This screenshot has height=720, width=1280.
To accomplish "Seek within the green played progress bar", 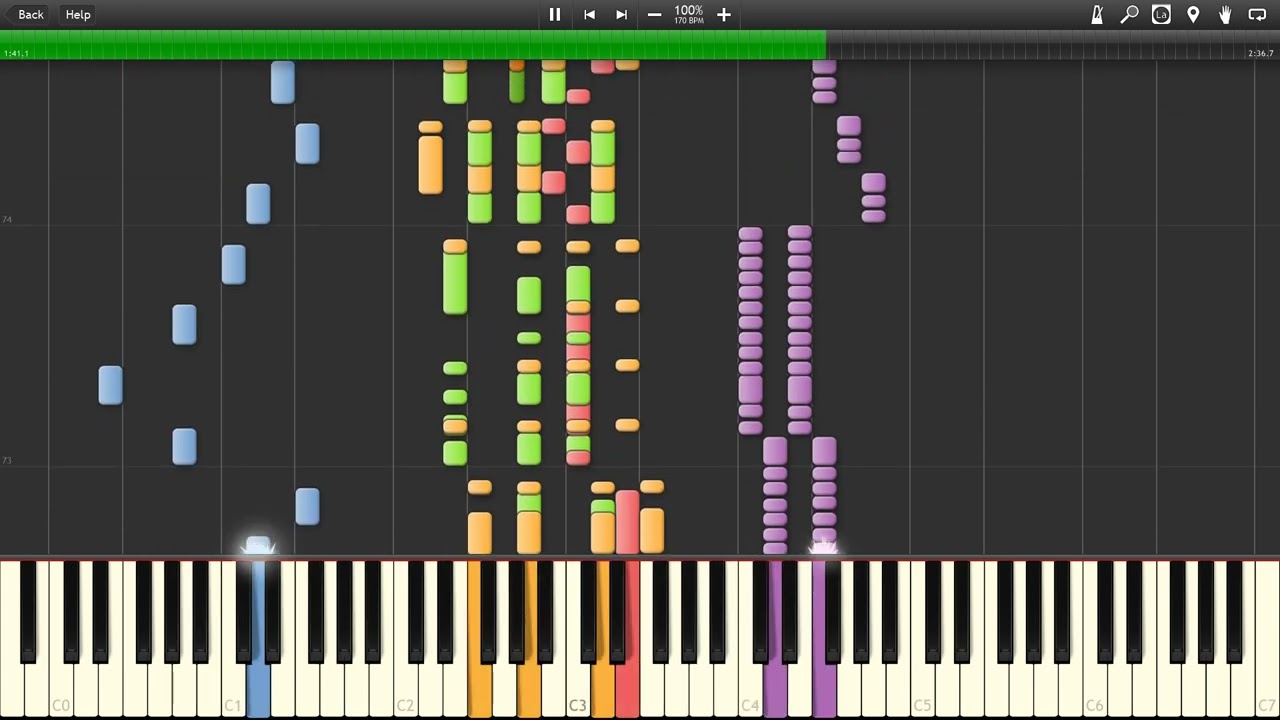I will 413,44.
